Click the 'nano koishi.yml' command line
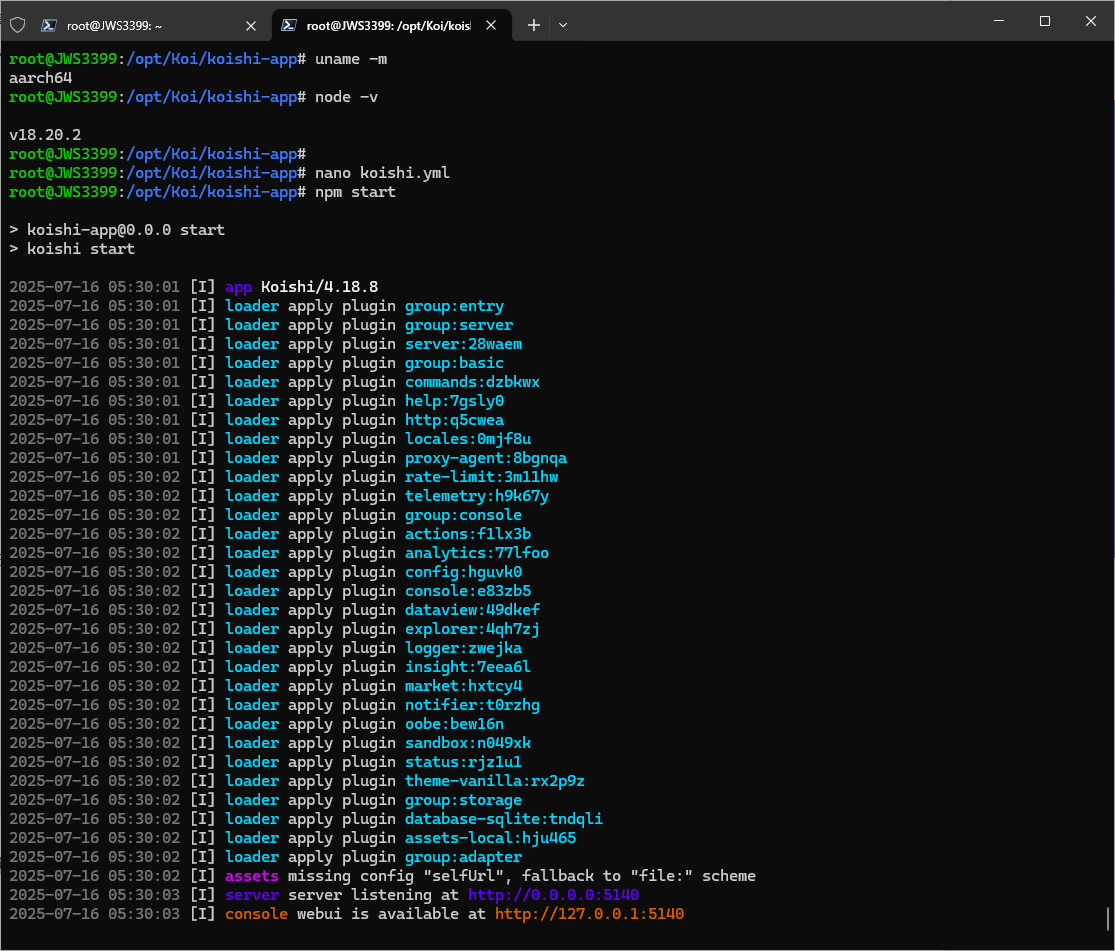The image size is (1115, 951). coord(382,173)
